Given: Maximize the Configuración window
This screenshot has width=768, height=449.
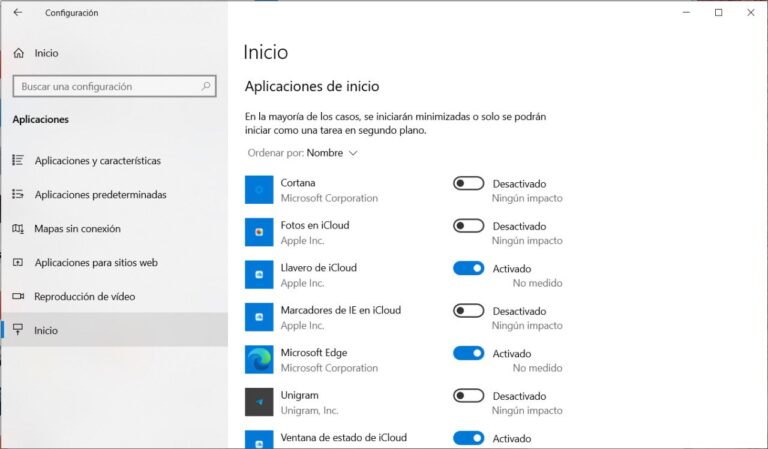Looking at the screenshot, I should 719,13.
